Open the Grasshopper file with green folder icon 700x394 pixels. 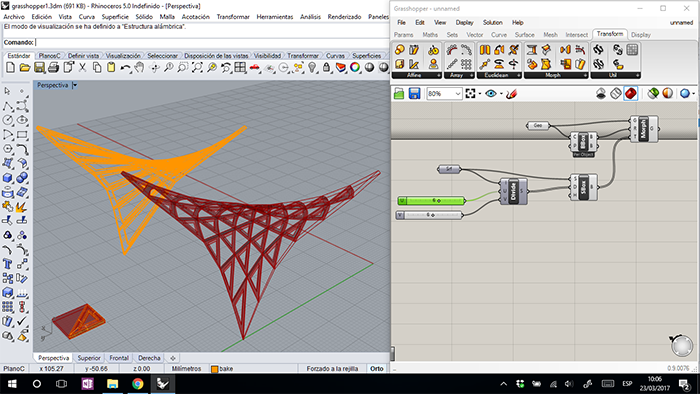(399, 93)
